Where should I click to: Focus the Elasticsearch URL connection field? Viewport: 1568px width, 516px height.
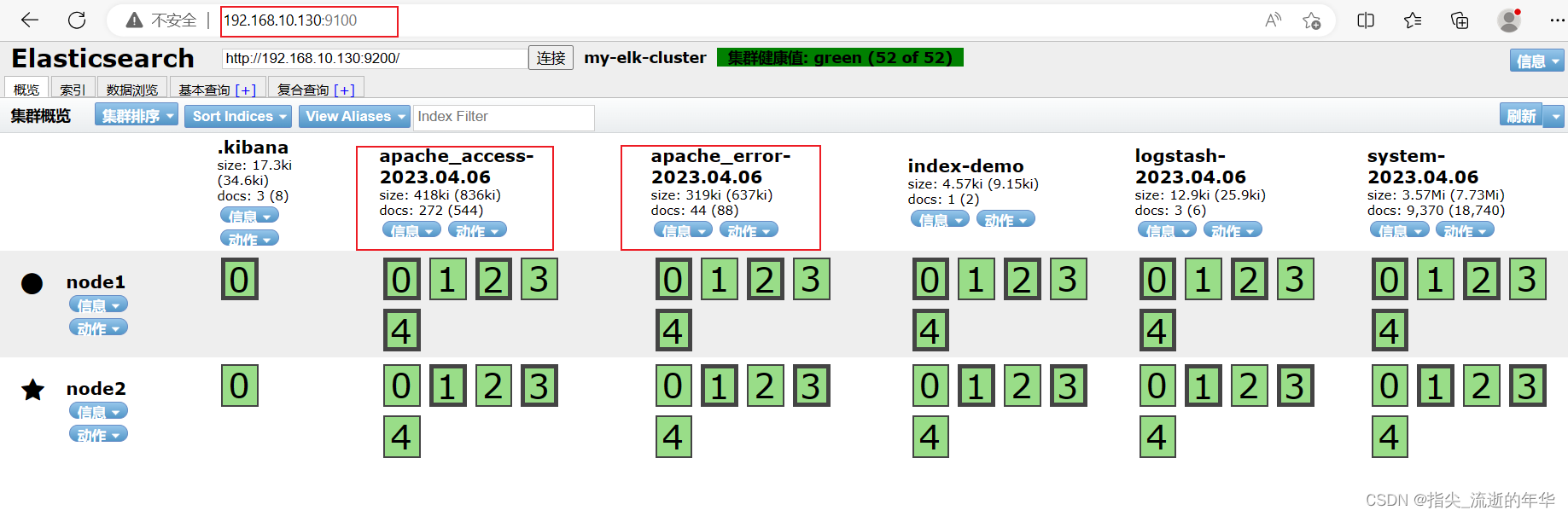coord(375,58)
